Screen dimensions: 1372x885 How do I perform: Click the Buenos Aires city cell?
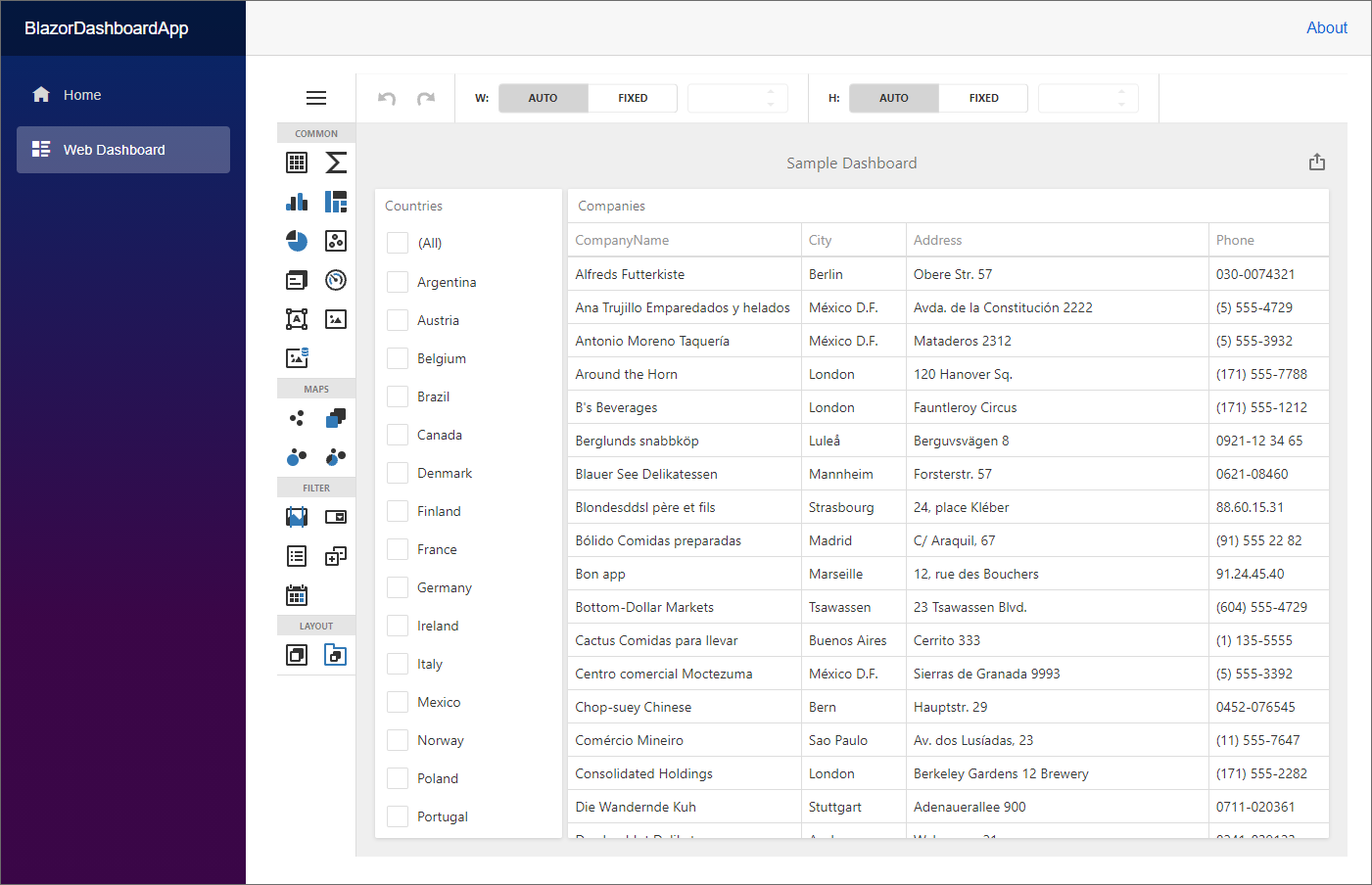(x=854, y=640)
